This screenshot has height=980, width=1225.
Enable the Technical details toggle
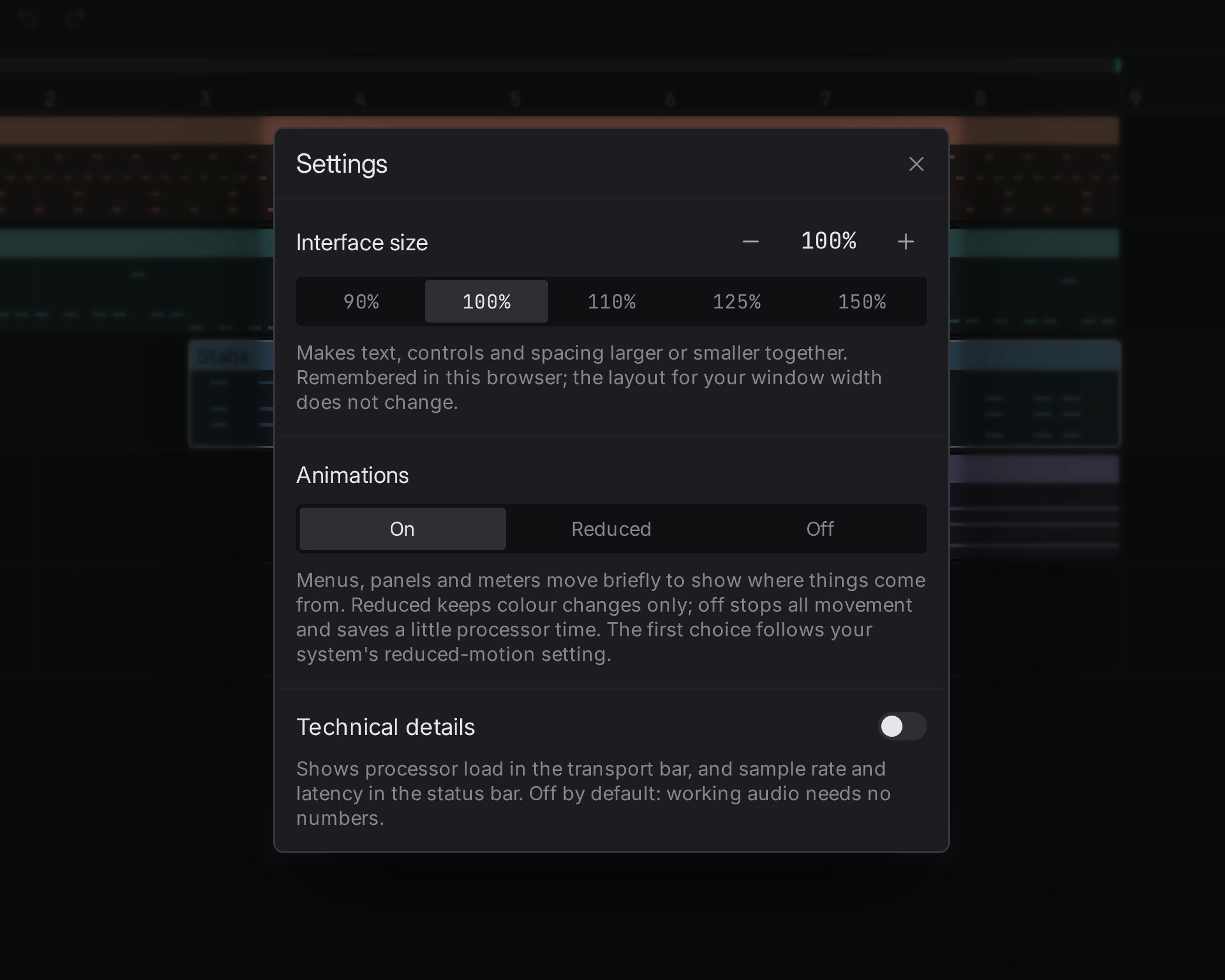[902, 726]
